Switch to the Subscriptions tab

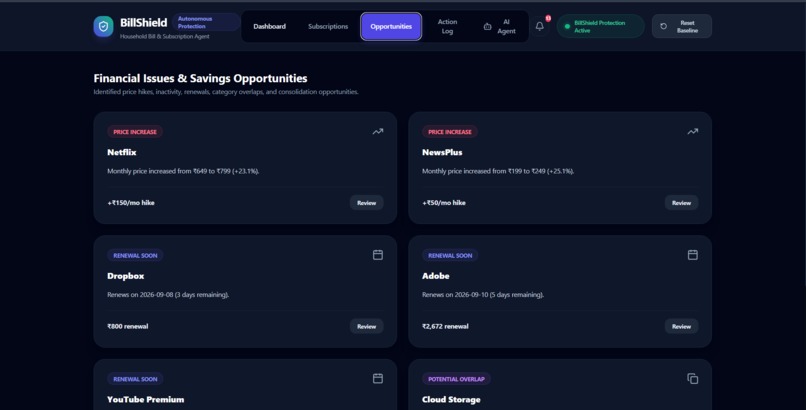coord(328,26)
